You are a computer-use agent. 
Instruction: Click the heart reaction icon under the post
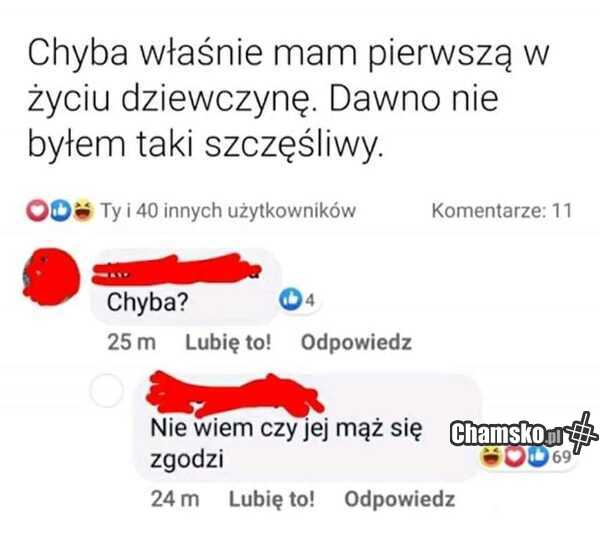pyautogui.click(x=37, y=211)
